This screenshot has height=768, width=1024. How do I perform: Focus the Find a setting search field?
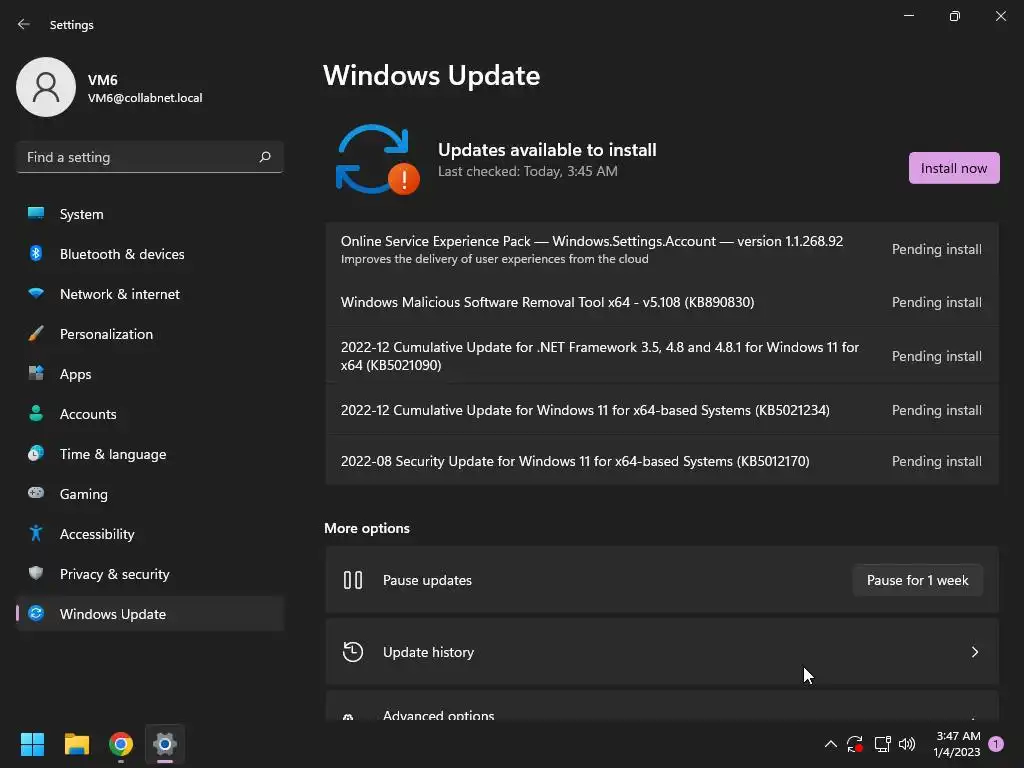(150, 157)
